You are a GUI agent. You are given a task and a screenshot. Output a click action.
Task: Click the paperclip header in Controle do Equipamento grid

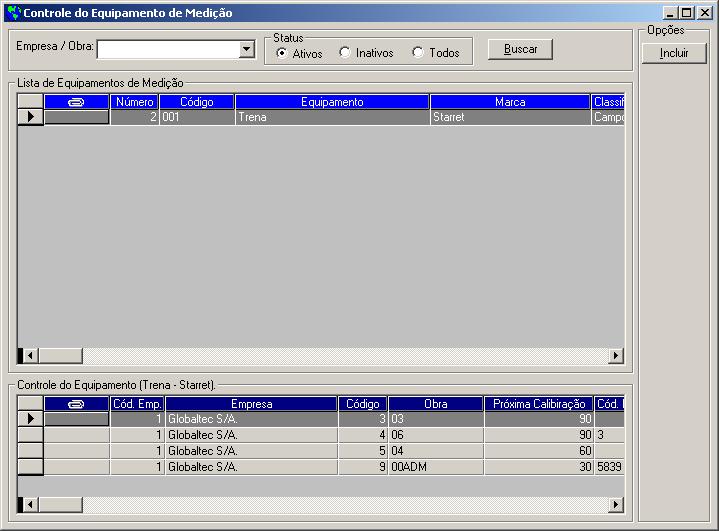point(76,404)
